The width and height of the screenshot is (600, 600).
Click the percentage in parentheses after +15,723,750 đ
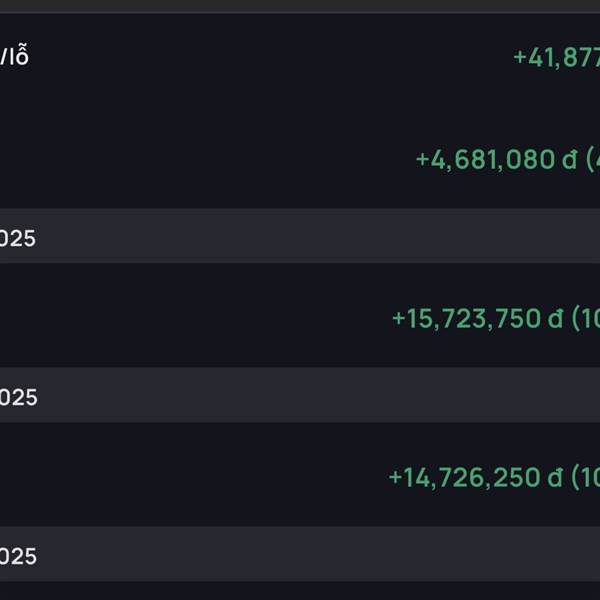coord(586,318)
